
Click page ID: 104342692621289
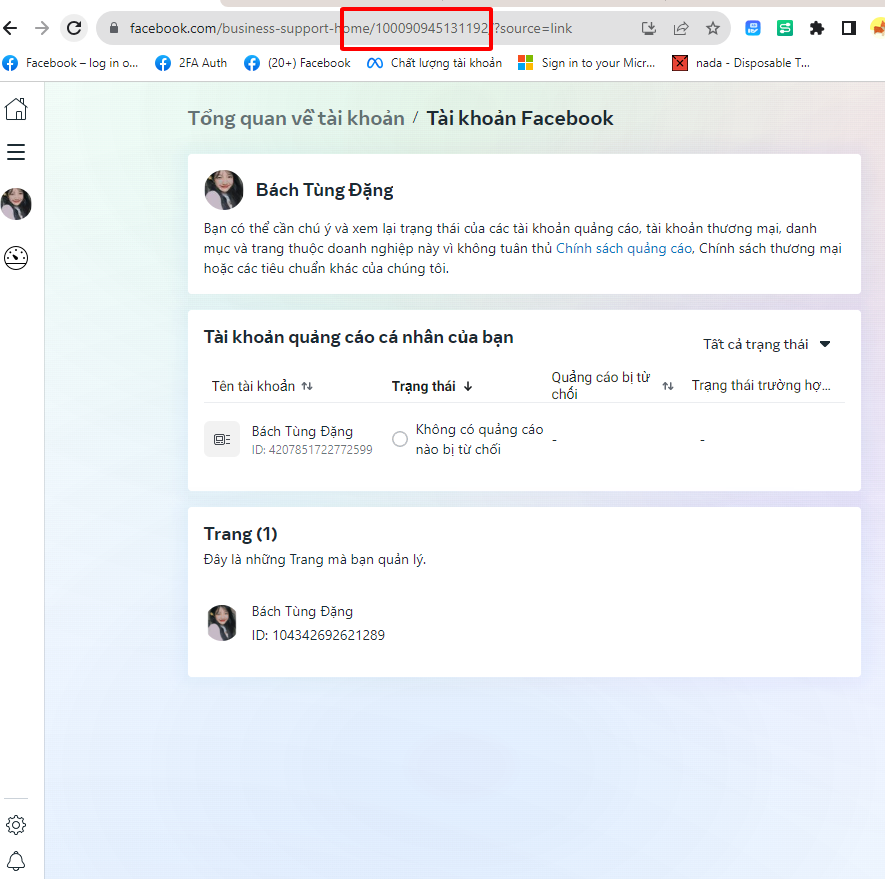318,635
